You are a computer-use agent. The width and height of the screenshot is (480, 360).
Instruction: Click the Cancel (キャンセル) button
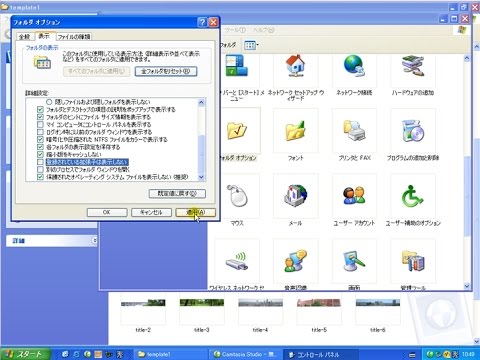click(151, 212)
